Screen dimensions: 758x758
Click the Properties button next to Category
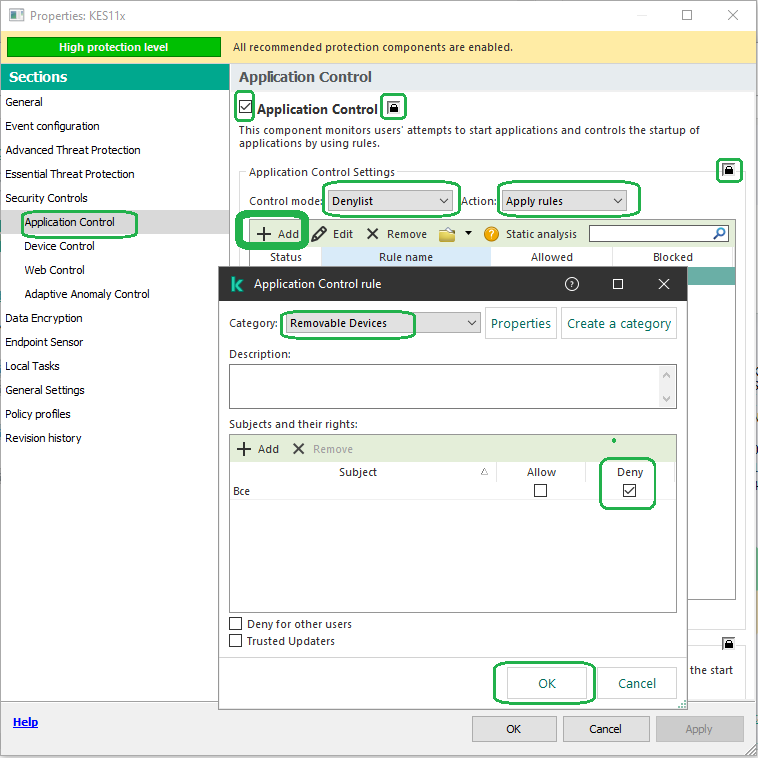coord(521,323)
